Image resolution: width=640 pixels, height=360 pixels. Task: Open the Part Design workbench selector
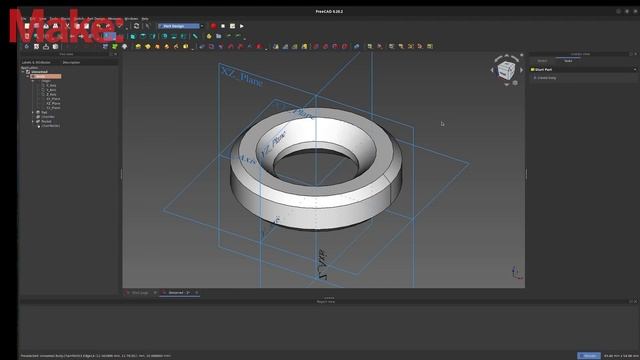coord(181,26)
